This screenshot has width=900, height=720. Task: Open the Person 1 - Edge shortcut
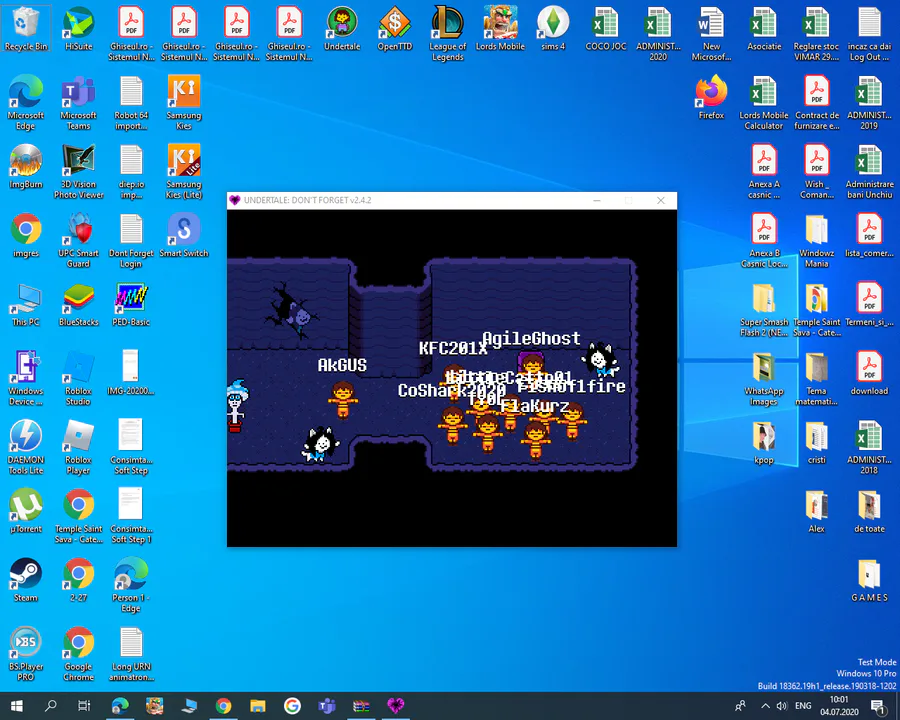click(131, 584)
